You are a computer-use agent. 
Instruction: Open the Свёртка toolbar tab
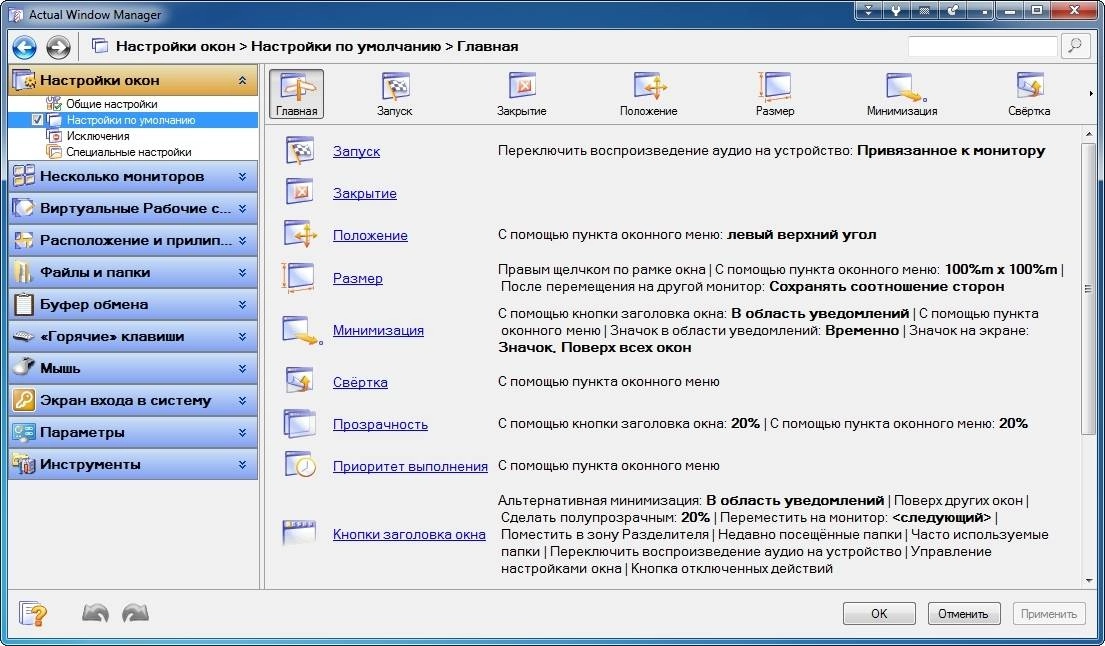coord(1029,94)
